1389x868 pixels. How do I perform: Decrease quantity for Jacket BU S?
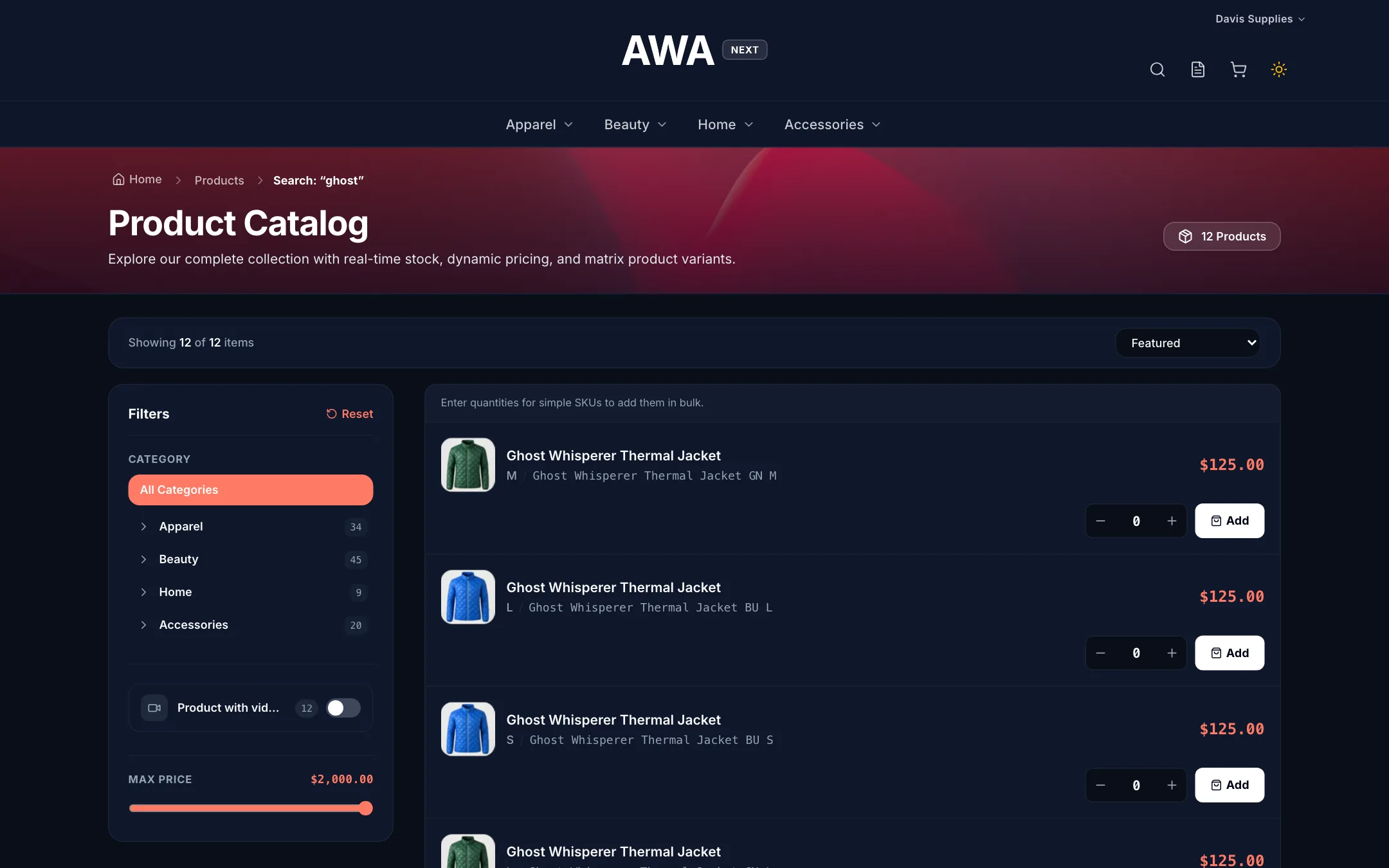pos(1100,785)
